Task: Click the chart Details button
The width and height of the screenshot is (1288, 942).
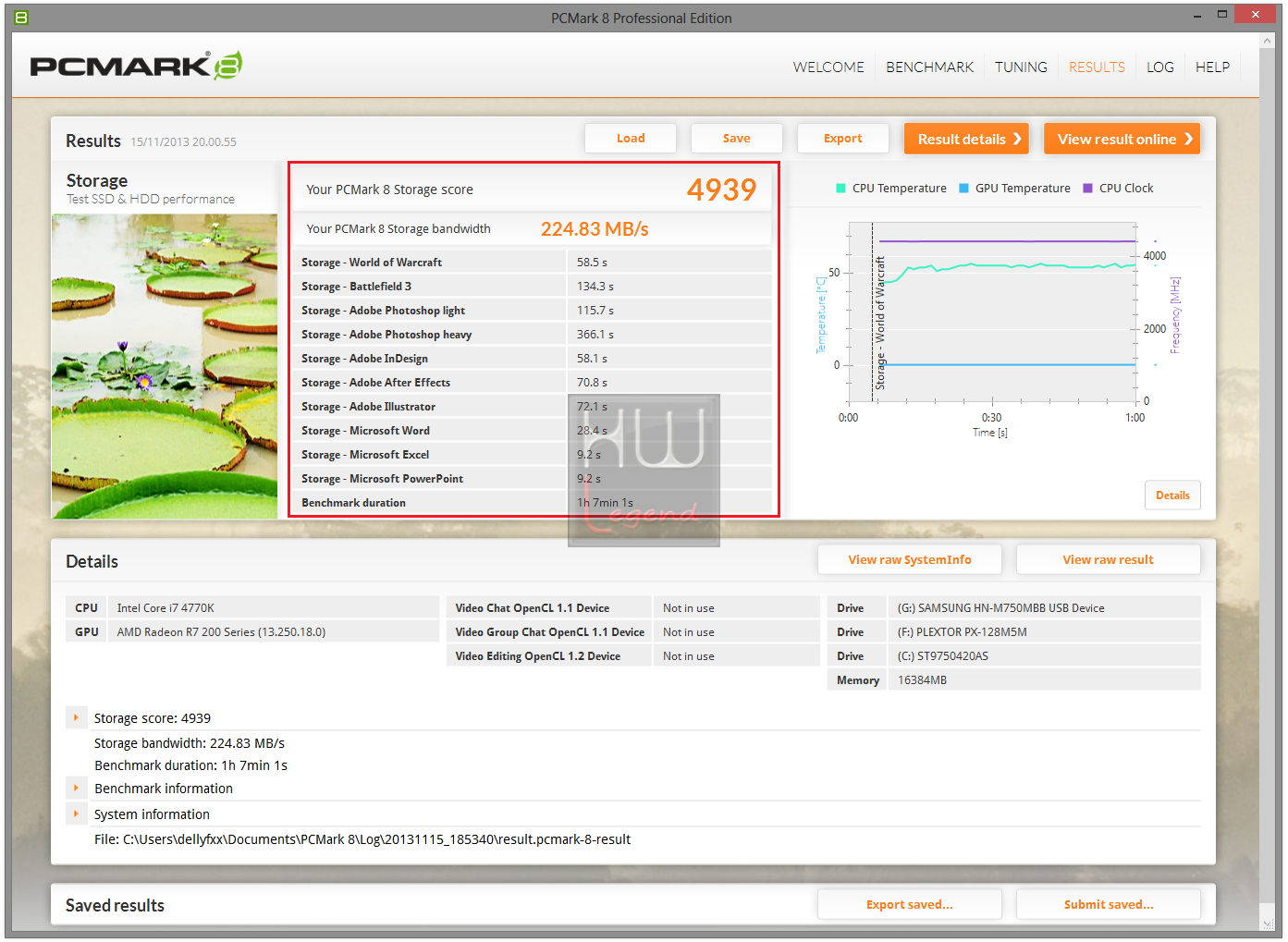Action: click(x=1172, y=495)
